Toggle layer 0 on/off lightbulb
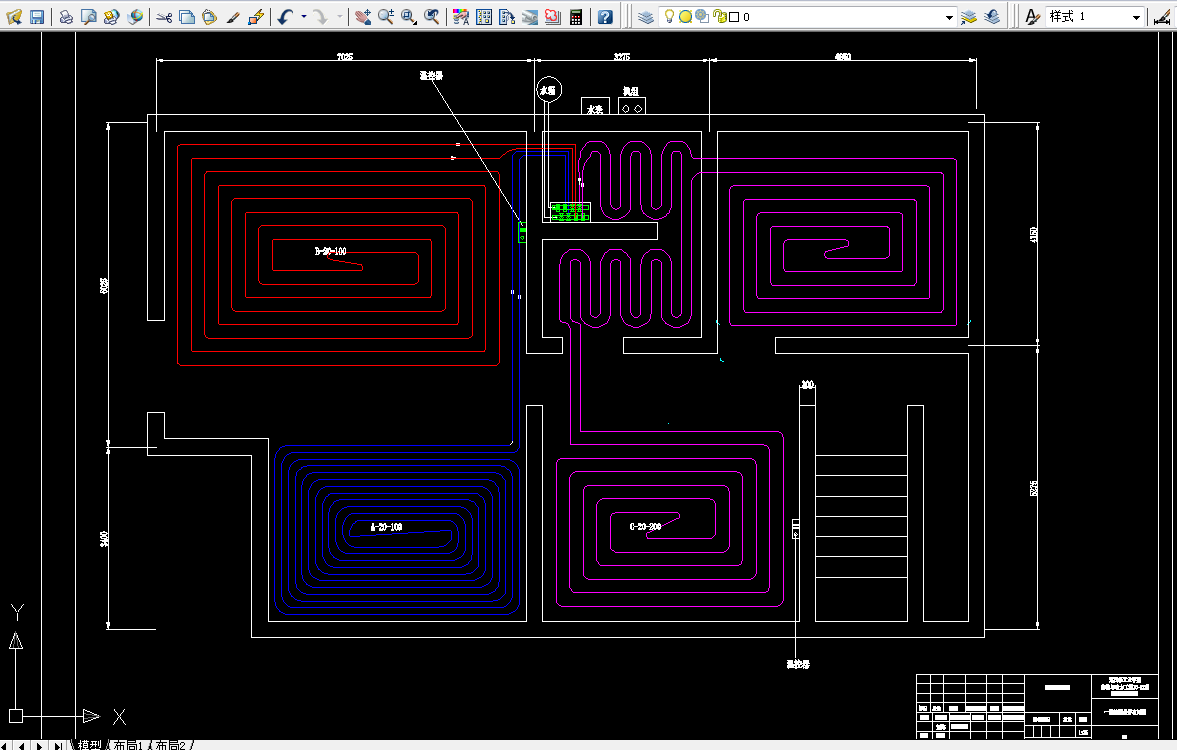Viewport: 1177px width, 750px height. [x=670, y=17]
